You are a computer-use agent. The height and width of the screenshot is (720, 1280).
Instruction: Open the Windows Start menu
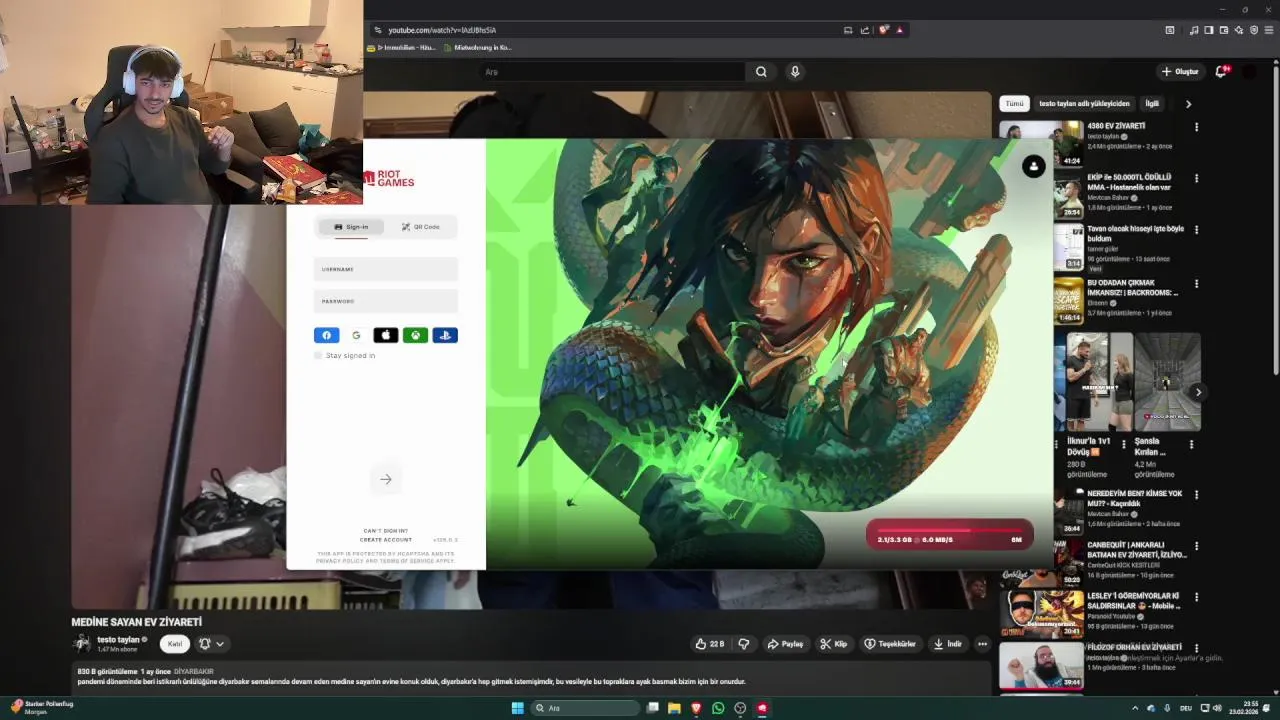(517, 708)
